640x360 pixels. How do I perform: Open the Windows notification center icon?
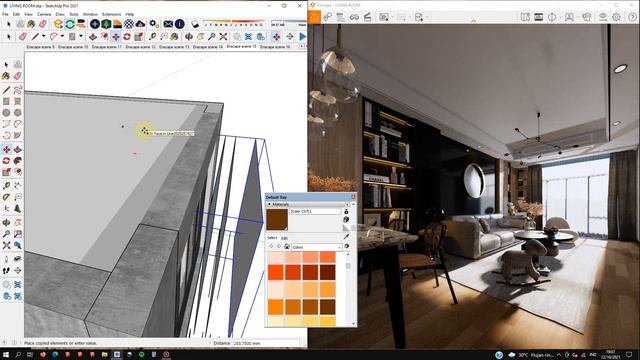tap(629, 355)
